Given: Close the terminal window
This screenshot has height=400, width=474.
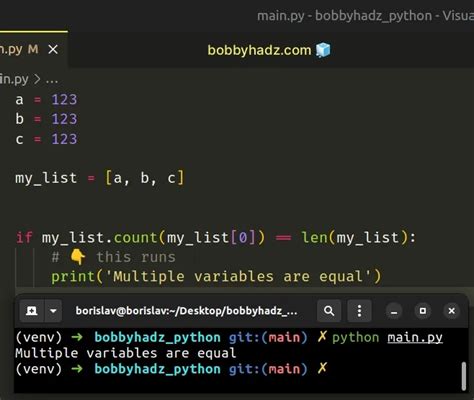Looking at the screenshot, I should (452, 311).
